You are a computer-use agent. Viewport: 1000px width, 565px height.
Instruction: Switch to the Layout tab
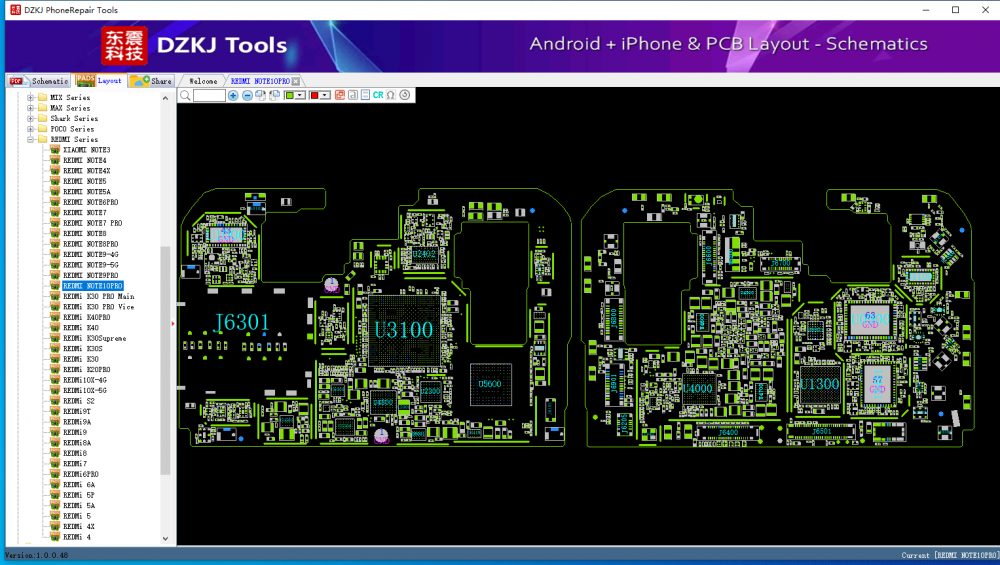(x=99, y=80)
